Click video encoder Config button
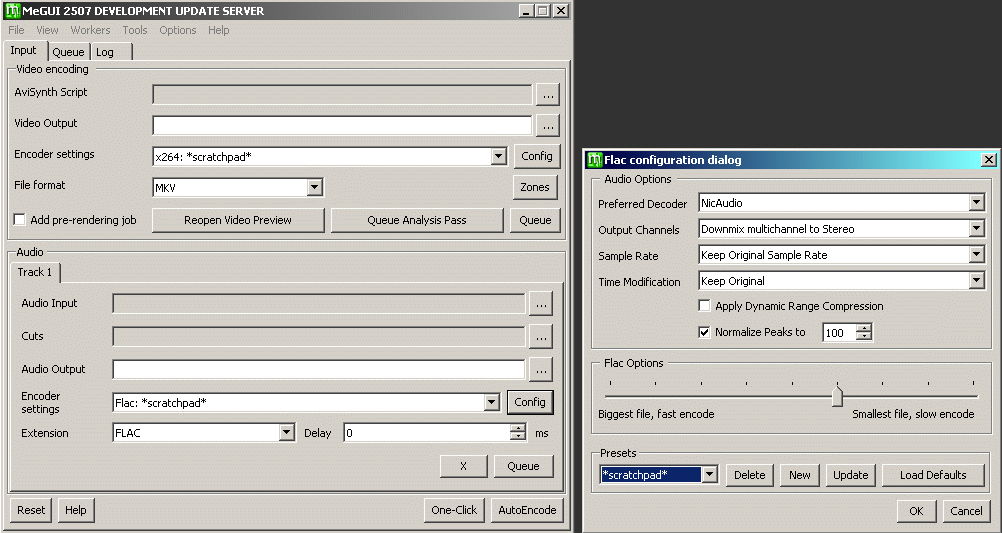Screen dimensions: 1002x533 (x=537, y=156)
